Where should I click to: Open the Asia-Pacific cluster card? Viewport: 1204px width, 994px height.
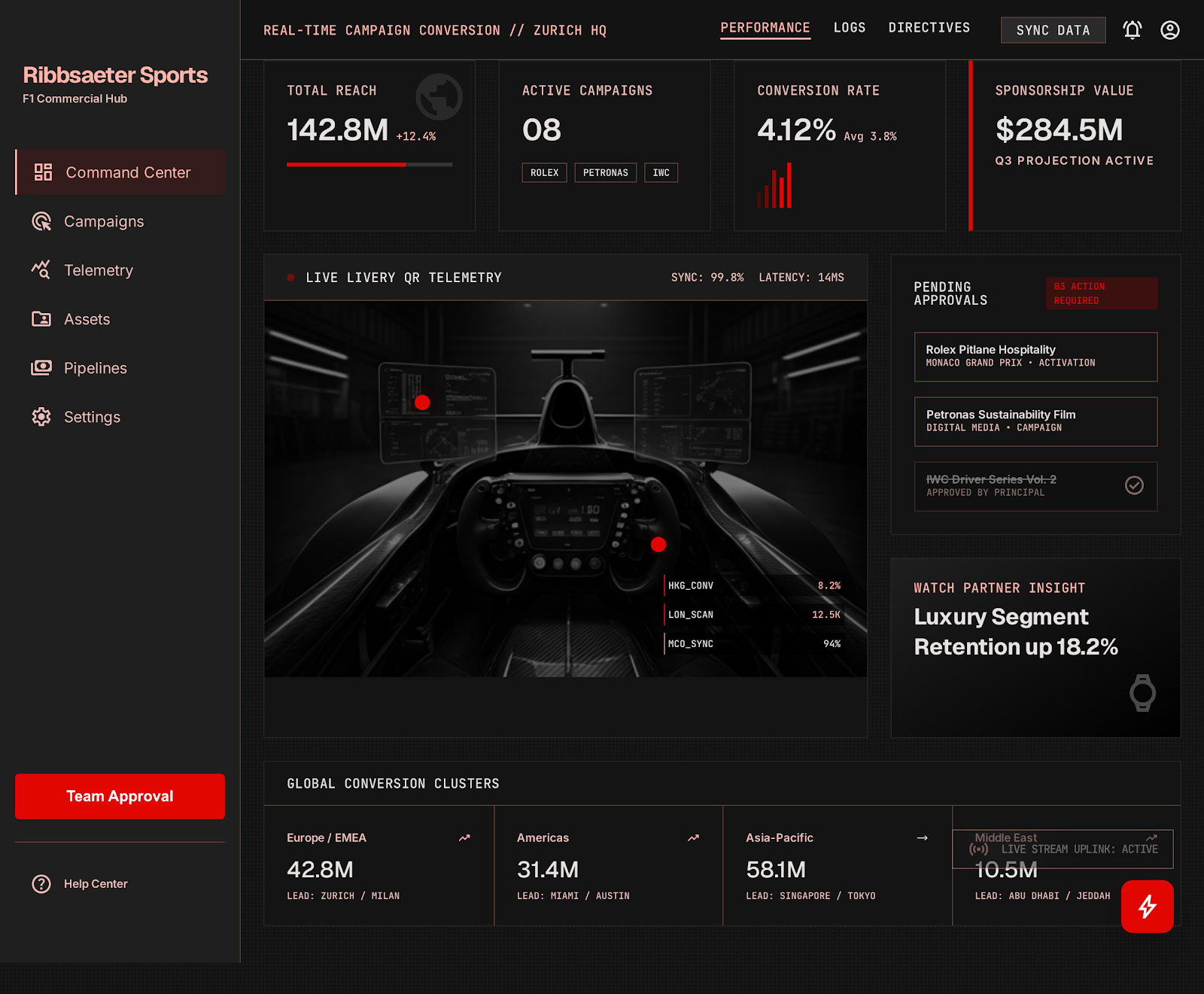(838, 866)
